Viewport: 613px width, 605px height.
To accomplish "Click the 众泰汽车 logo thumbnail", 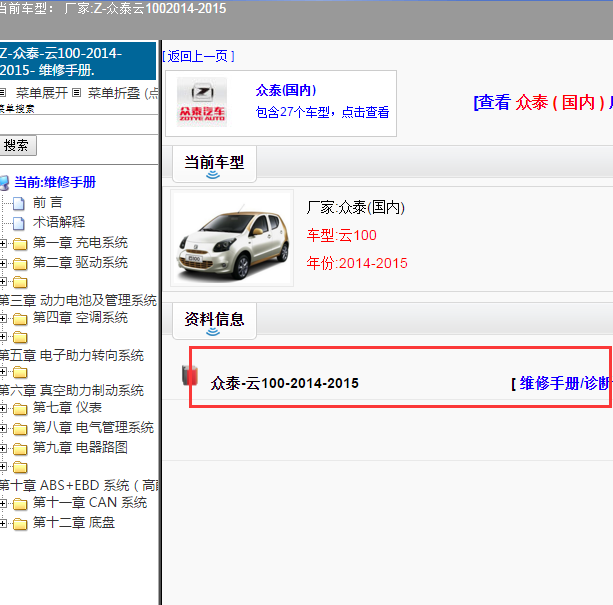I will [x=202, y=102].
